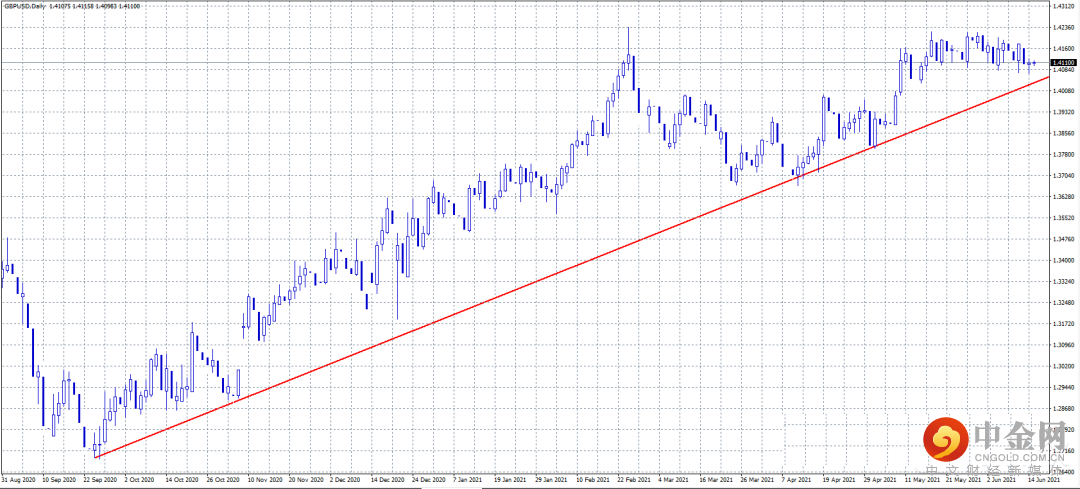
Task: Click the 1.41600 price axis label
Action: coord(1063,49)
